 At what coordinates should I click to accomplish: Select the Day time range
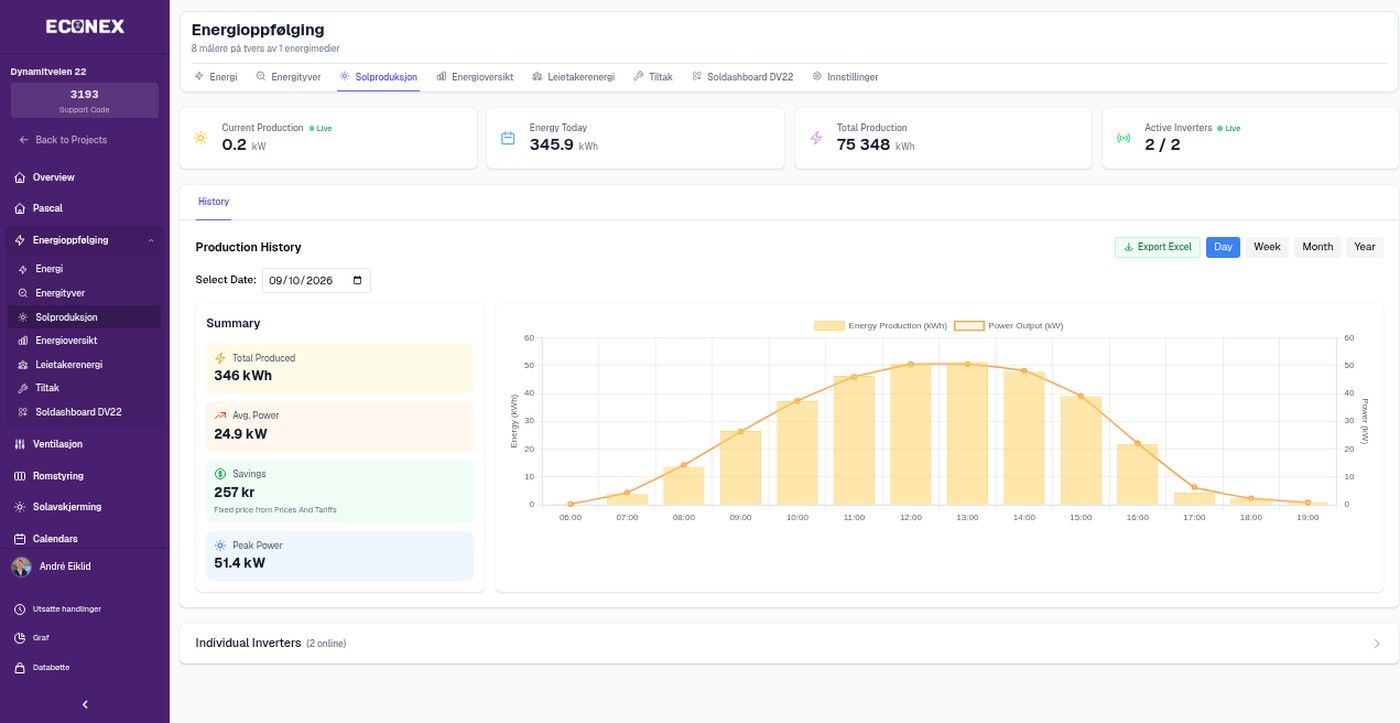tap(1223, 247)
